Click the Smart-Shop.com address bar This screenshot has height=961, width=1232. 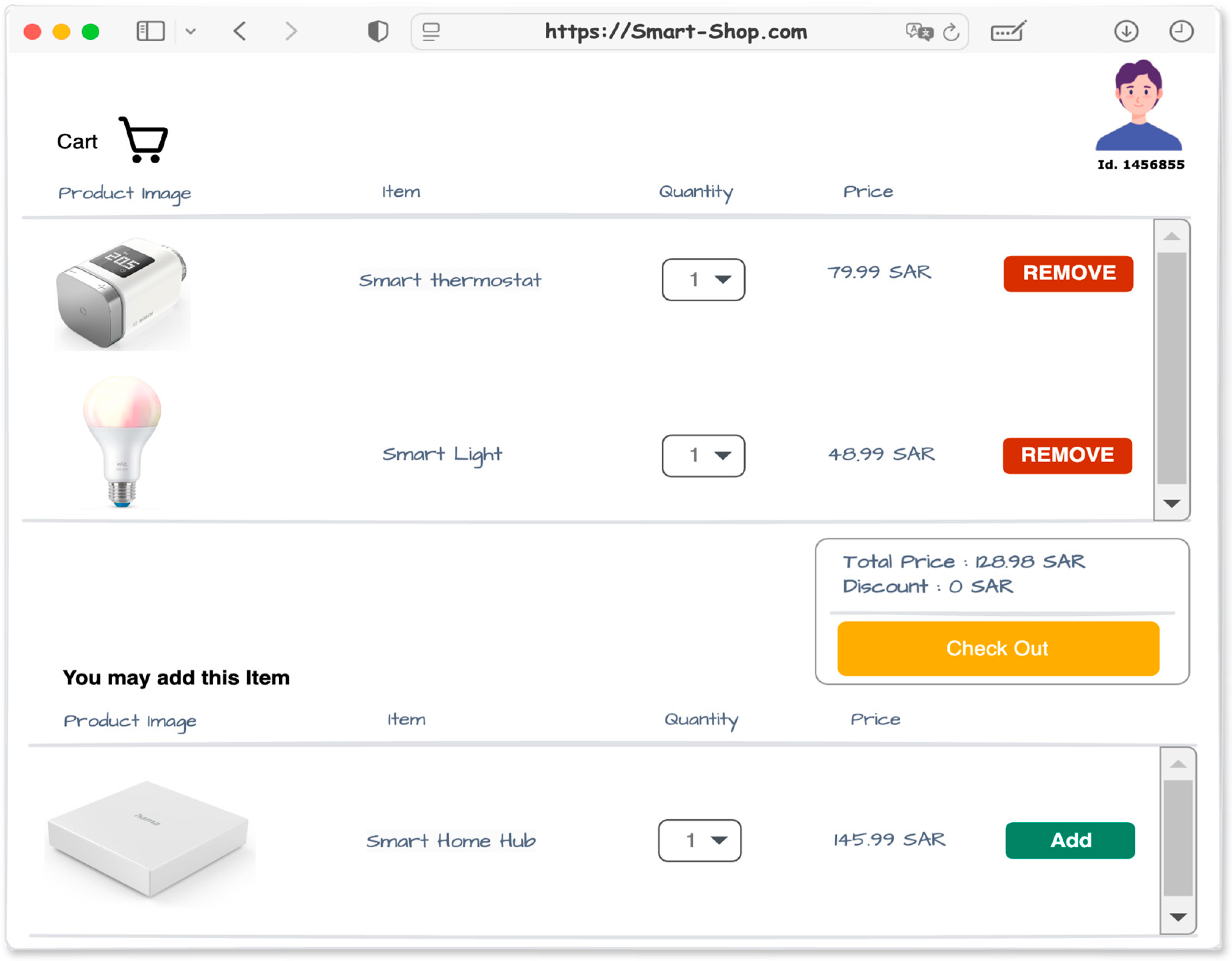tap(675, 32)
